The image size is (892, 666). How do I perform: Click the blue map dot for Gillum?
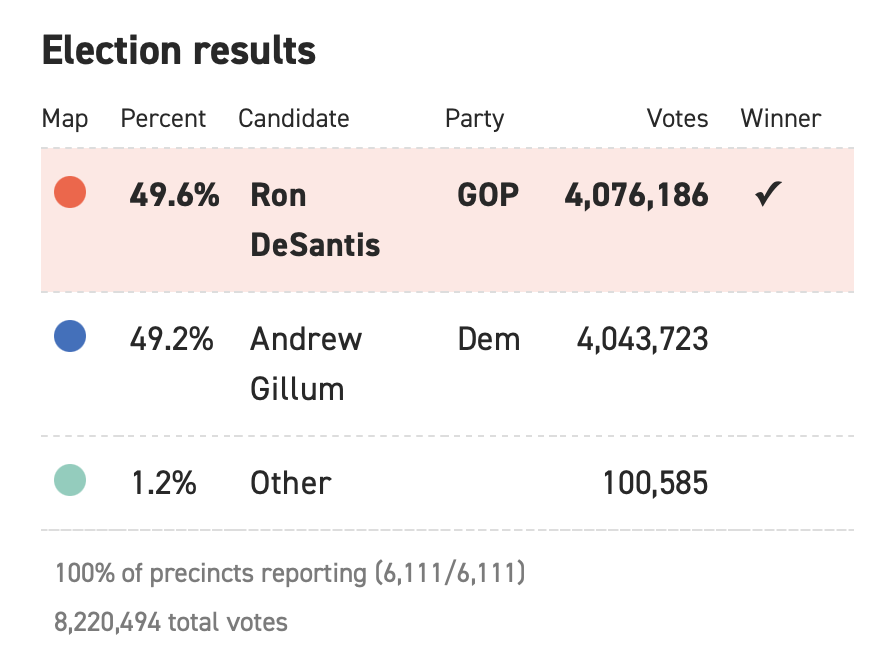[70, 336]
